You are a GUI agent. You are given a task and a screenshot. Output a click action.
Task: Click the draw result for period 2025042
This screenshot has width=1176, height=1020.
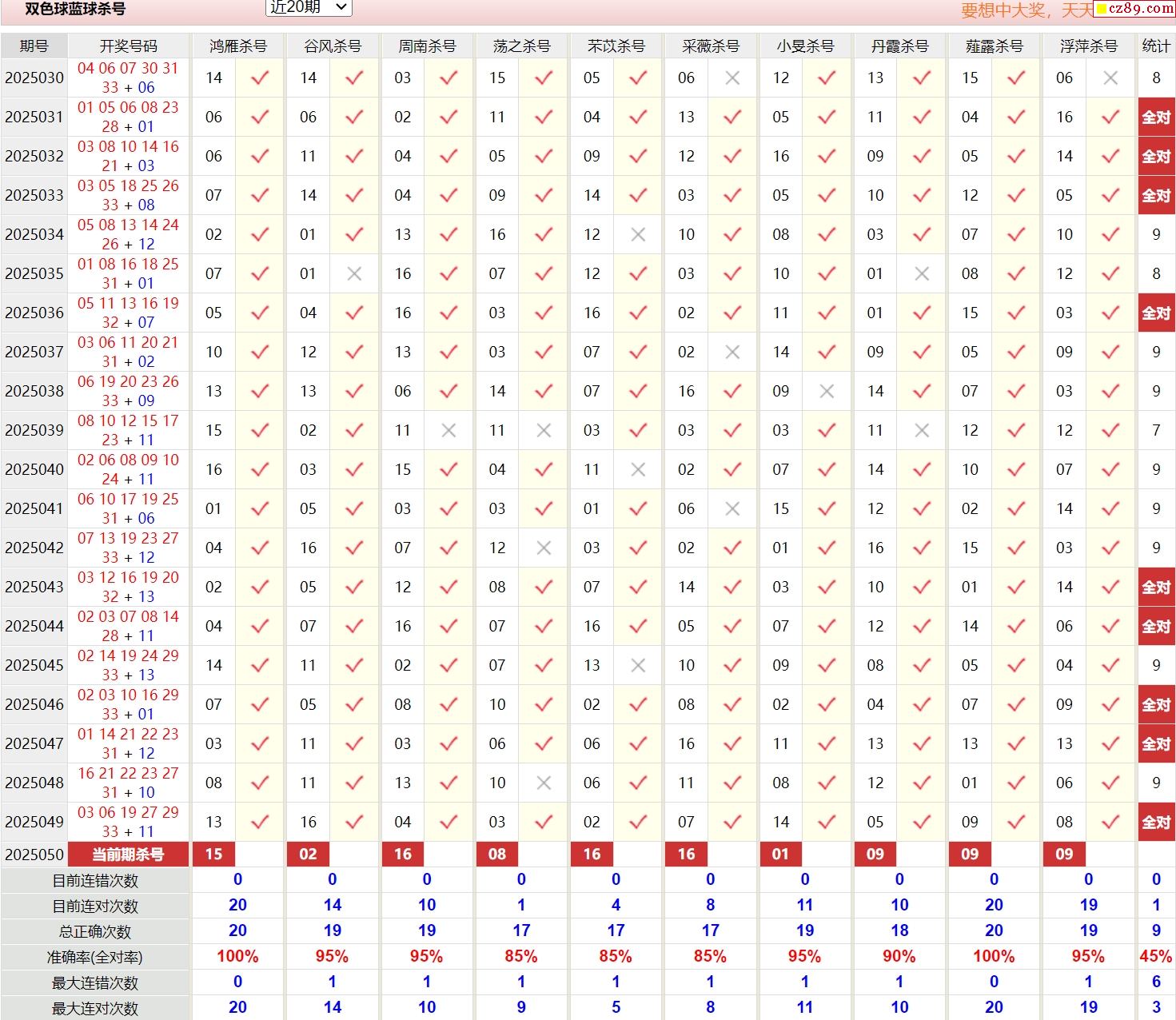coord(129,548)
